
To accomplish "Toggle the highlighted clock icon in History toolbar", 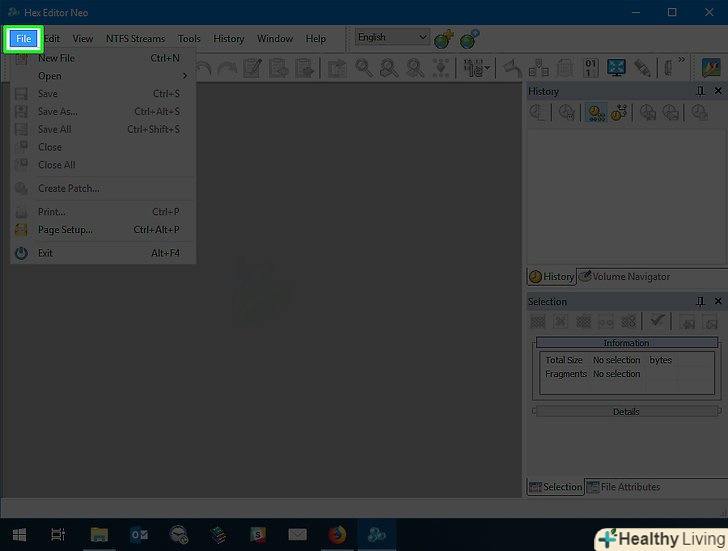I will point(596,112).
